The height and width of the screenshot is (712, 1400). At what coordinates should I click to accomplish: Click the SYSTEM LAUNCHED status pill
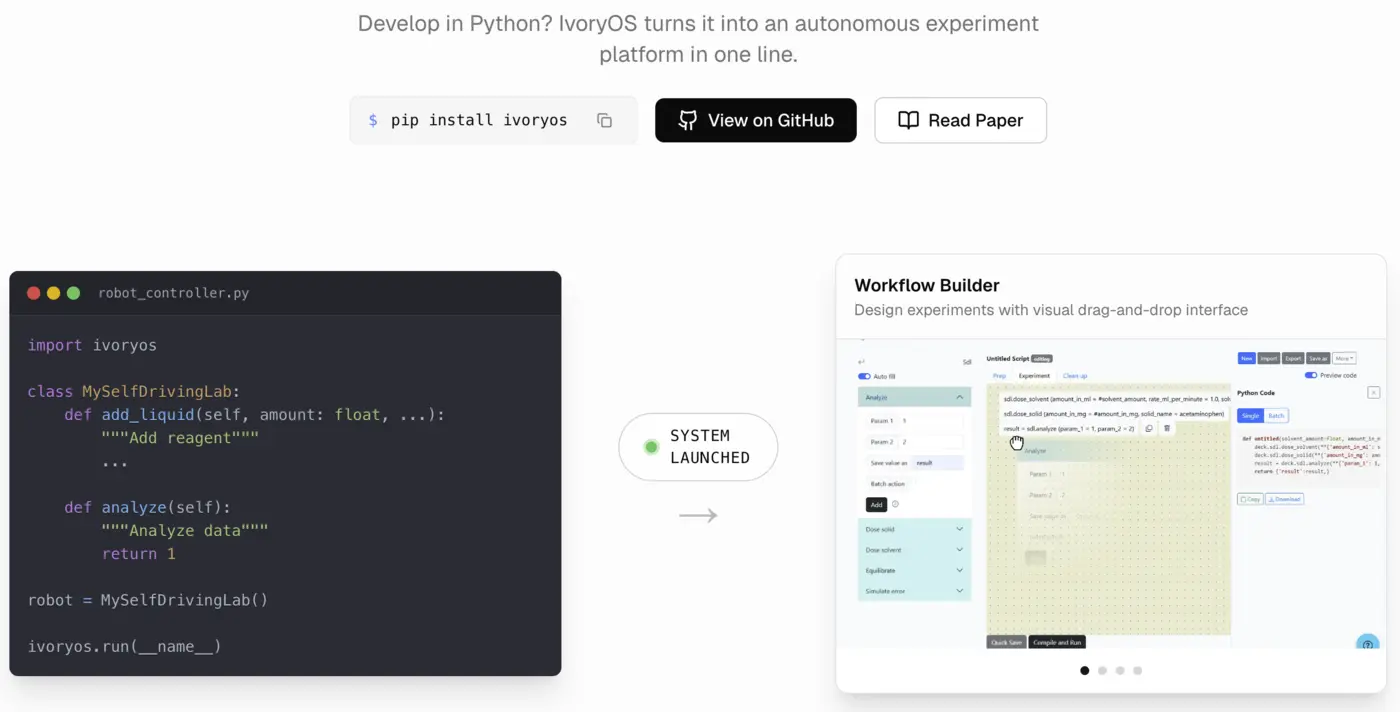pyautogui.click(x=698, y=447)
